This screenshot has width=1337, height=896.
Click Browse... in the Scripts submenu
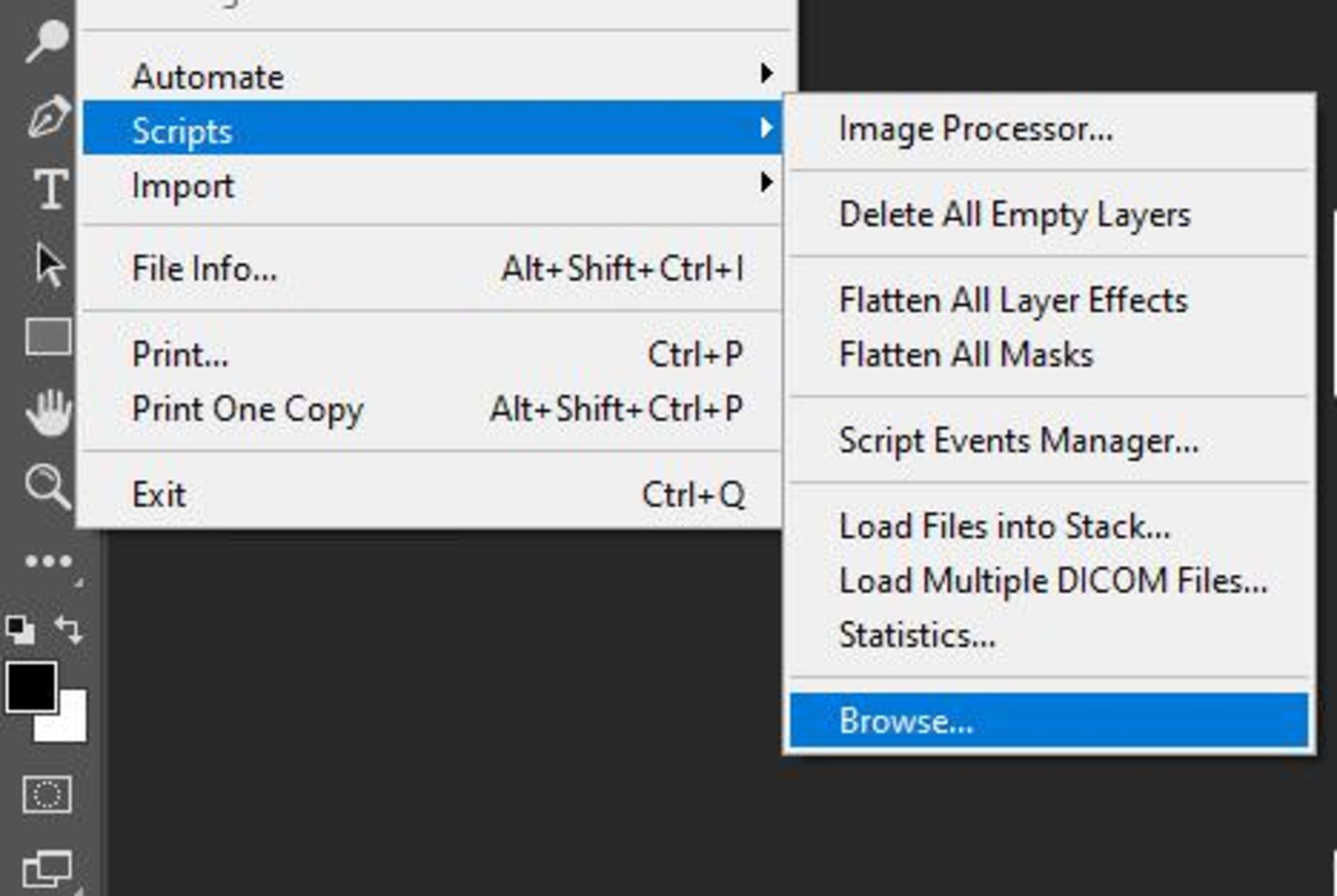tap(905, 721)
